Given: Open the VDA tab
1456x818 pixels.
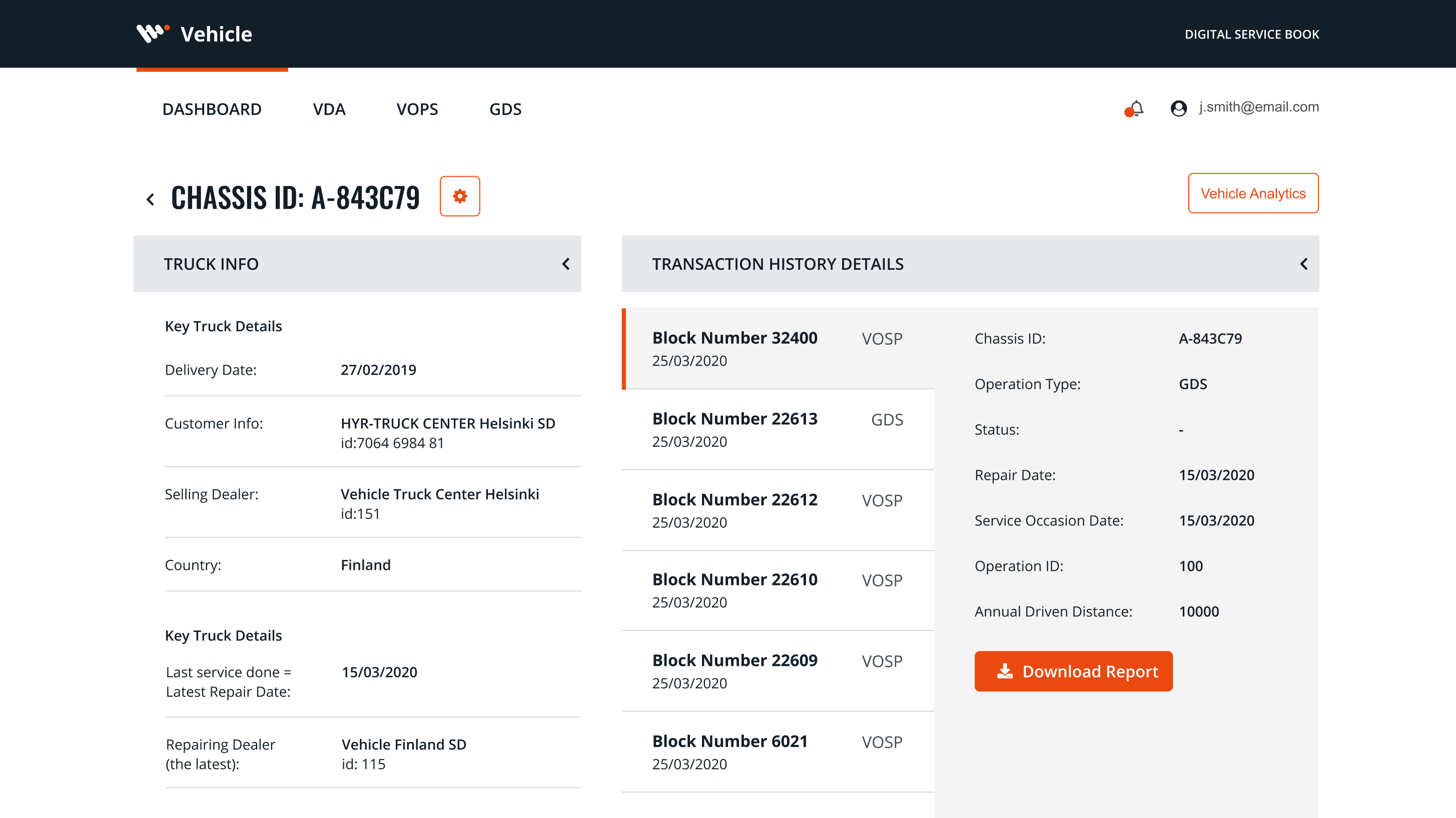Looking at the screenshot, I should 329,109.
